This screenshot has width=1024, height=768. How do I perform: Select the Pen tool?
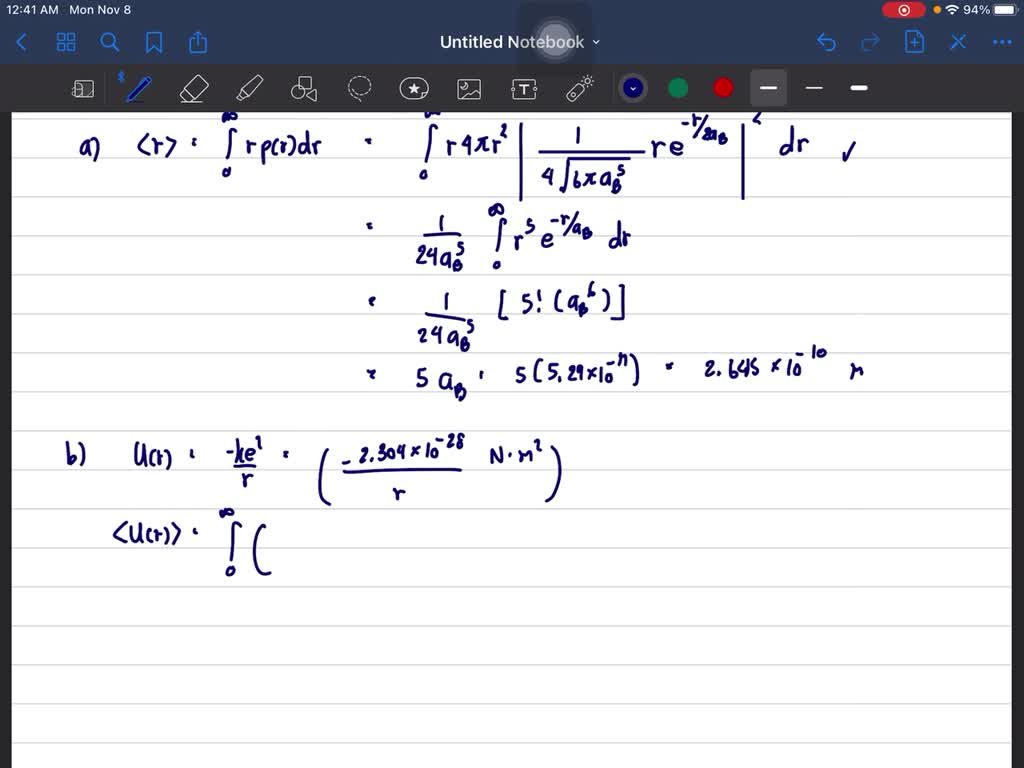(137, 88)
